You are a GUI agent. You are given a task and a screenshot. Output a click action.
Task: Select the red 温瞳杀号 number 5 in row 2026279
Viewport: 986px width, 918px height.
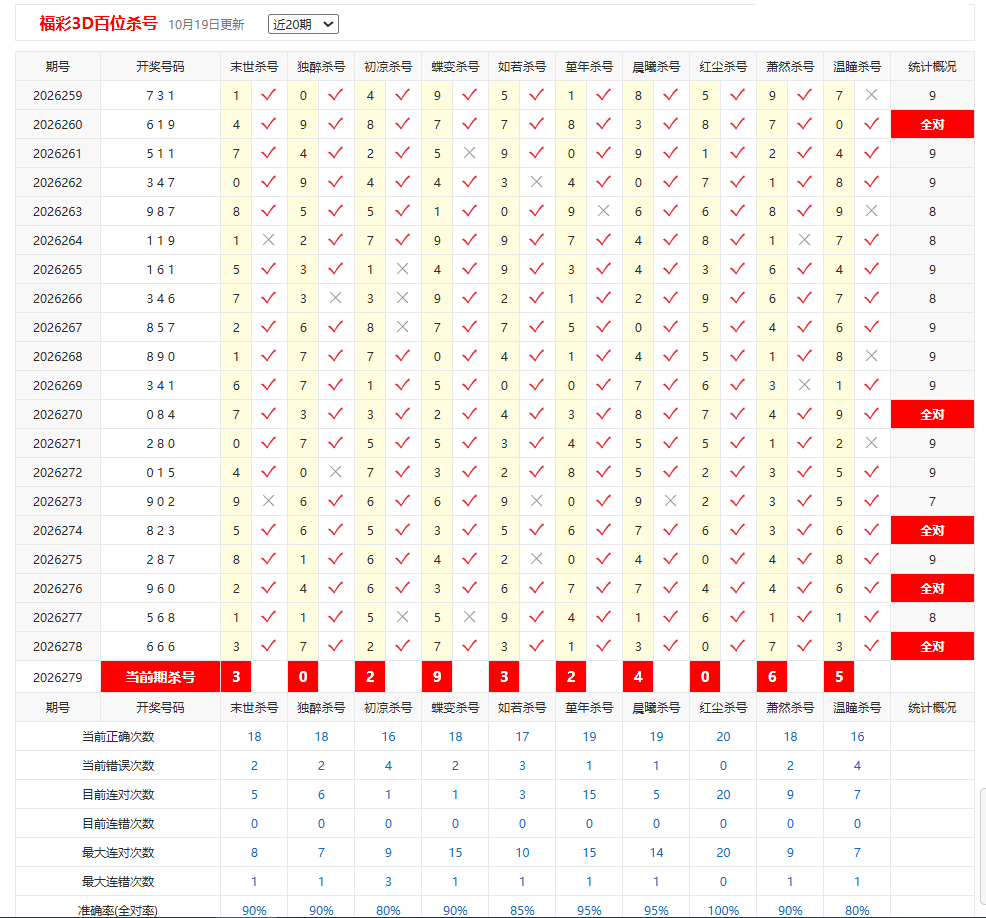(839, 677)
